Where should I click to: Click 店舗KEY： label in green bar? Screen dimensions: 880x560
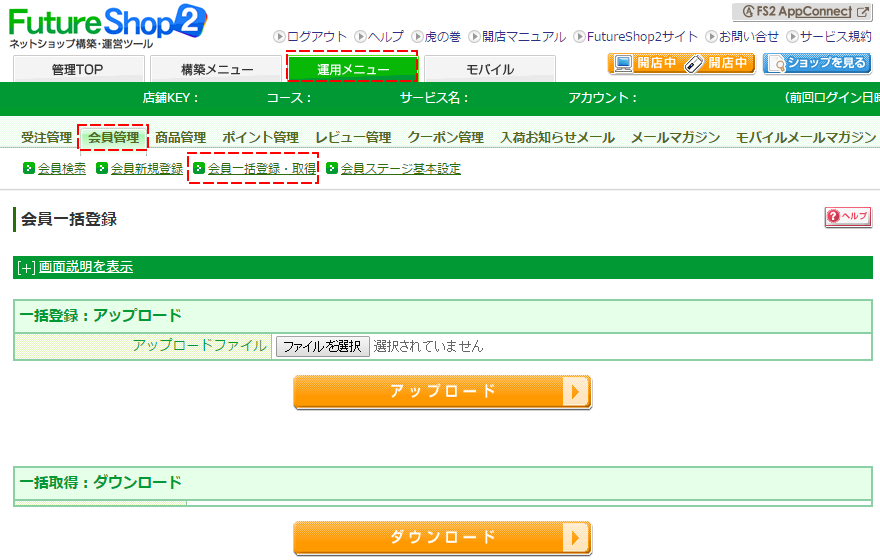pyautogui.click(x=171, y=98)
